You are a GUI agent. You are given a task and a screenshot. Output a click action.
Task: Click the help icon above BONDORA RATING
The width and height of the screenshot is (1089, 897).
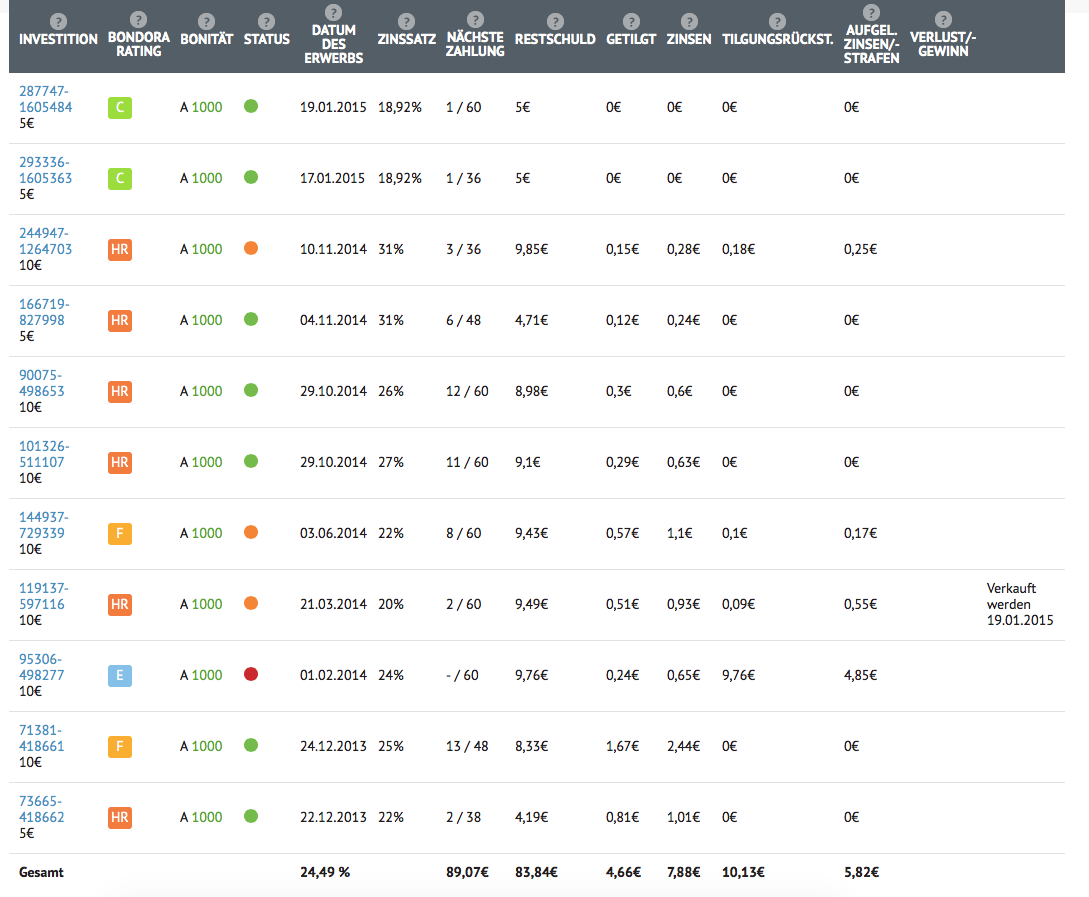click(138, 19)
